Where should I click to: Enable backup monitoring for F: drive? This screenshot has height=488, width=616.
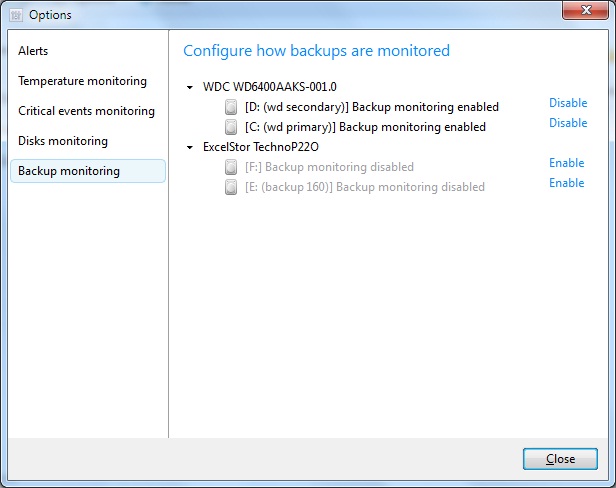(566, 163)
